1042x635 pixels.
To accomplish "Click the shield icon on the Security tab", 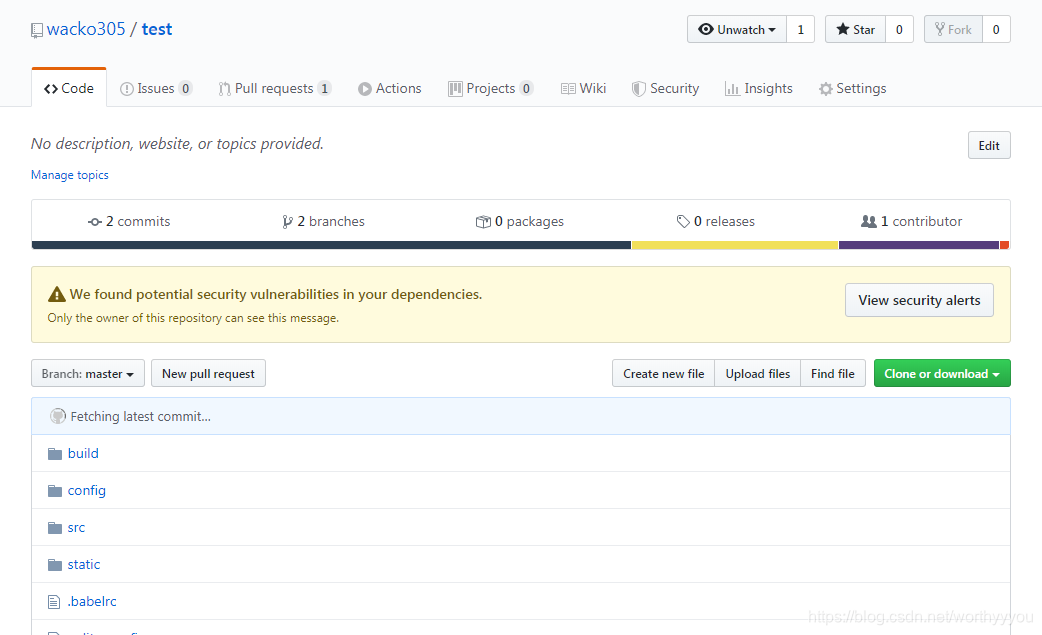I will coord(639,89).
